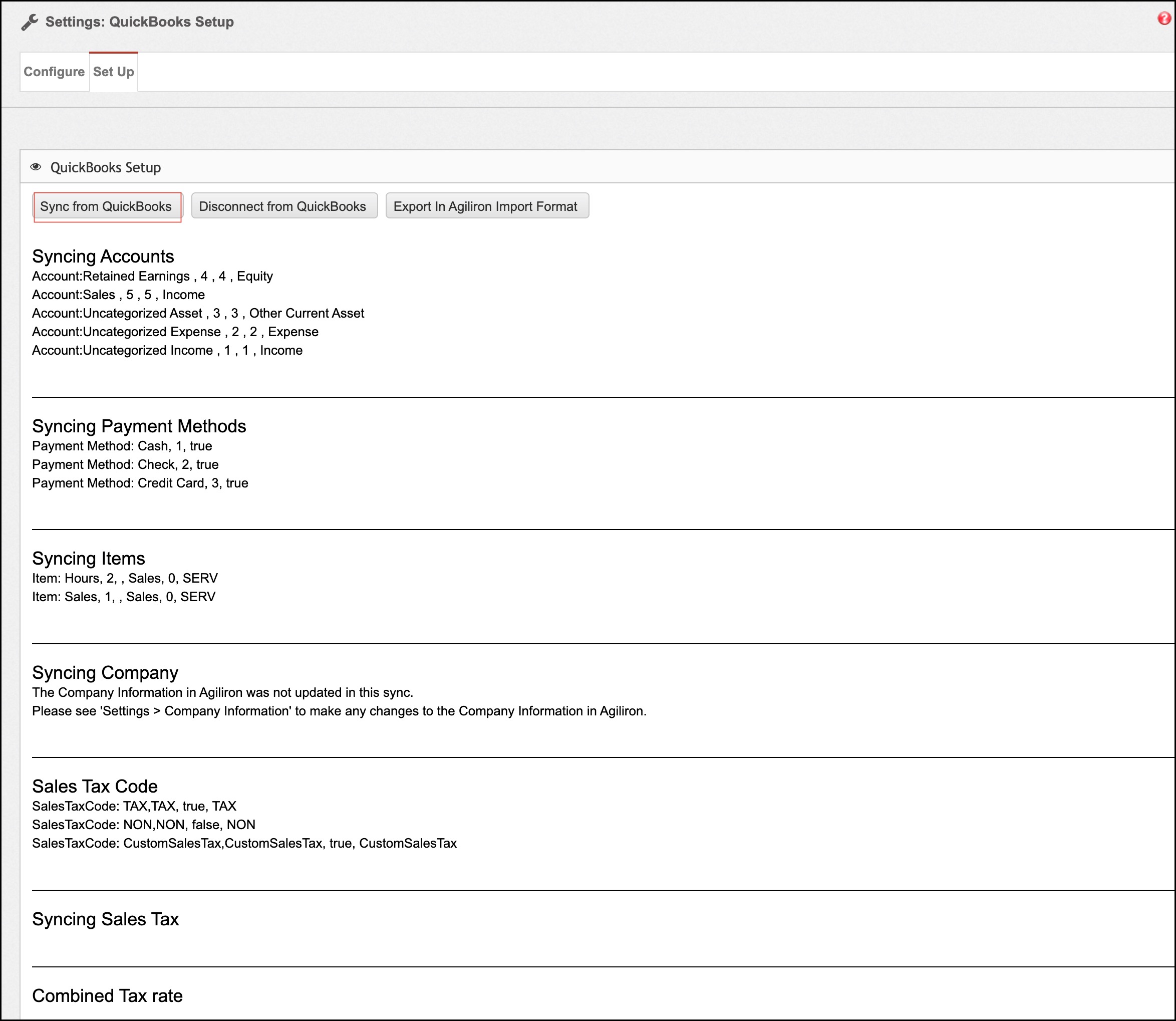1176x1021 pixels.
Task: Click the wrench settings icon
Action: [30, 22]
